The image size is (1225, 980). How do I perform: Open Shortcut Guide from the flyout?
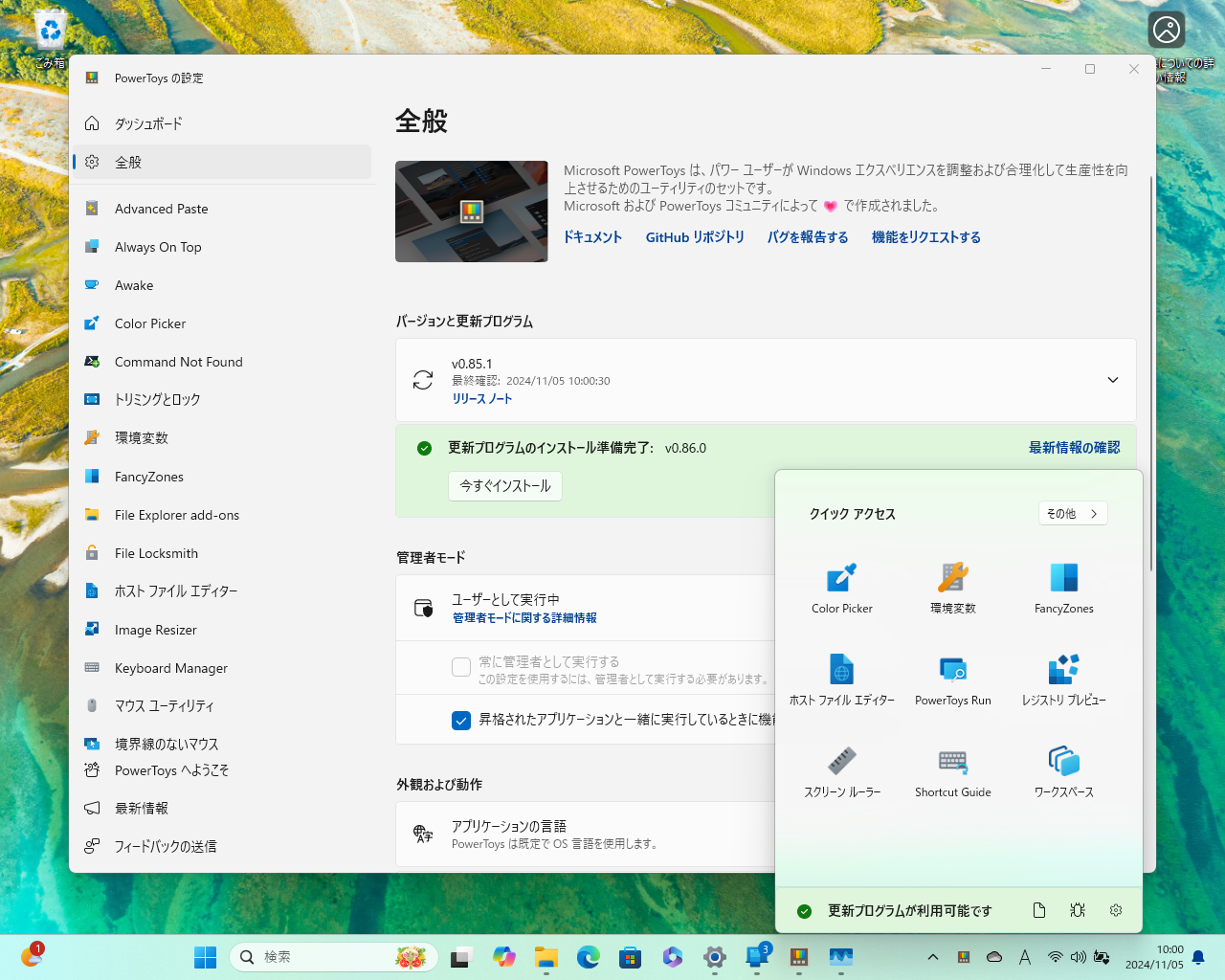tap(953, 772)
